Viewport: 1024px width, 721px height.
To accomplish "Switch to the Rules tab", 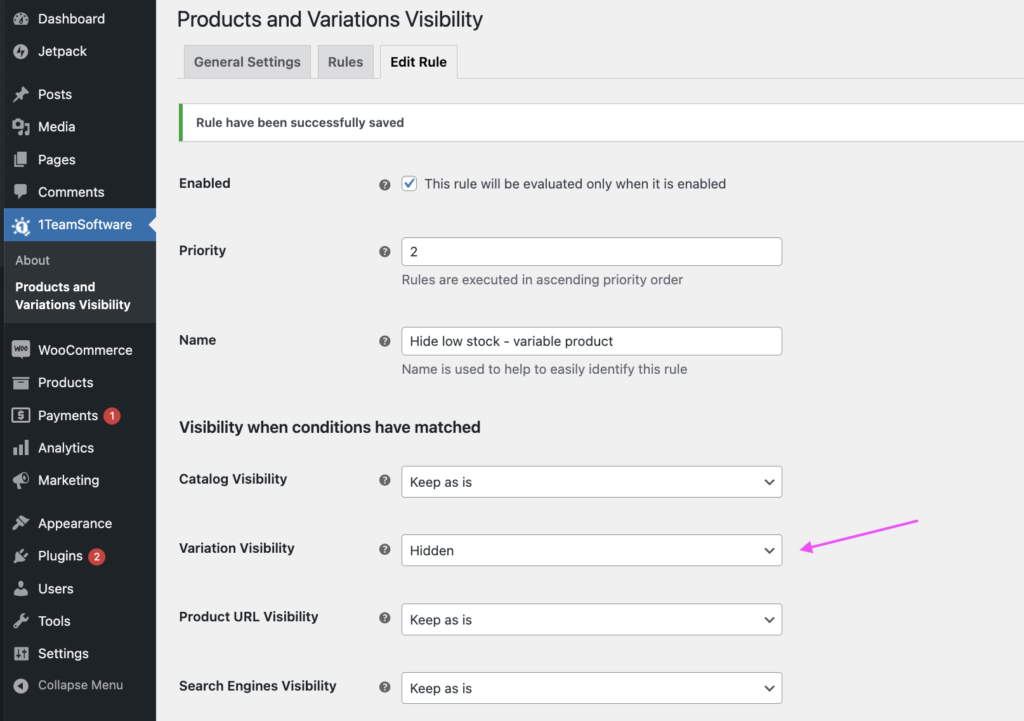I will 345,62.
